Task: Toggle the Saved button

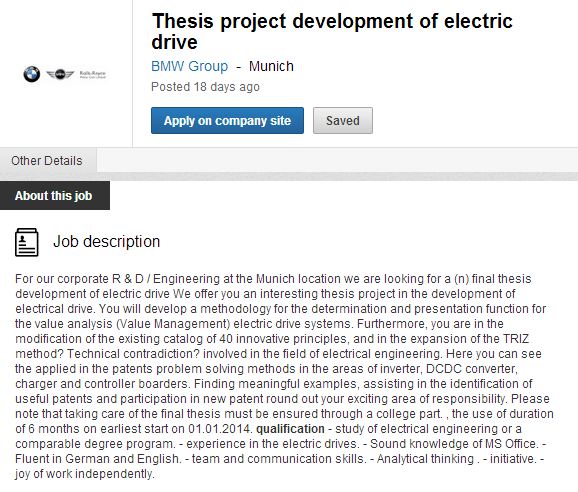Action: (x=343, y=121)
